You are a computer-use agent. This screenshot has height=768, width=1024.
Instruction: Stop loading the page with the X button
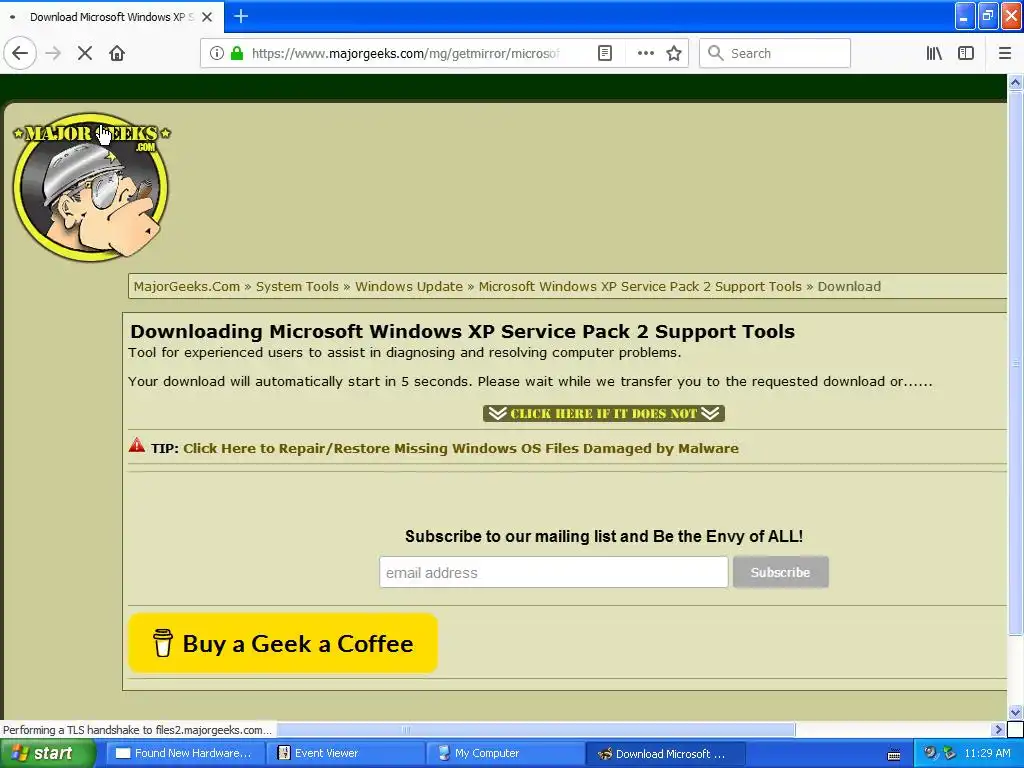(85, 54)
